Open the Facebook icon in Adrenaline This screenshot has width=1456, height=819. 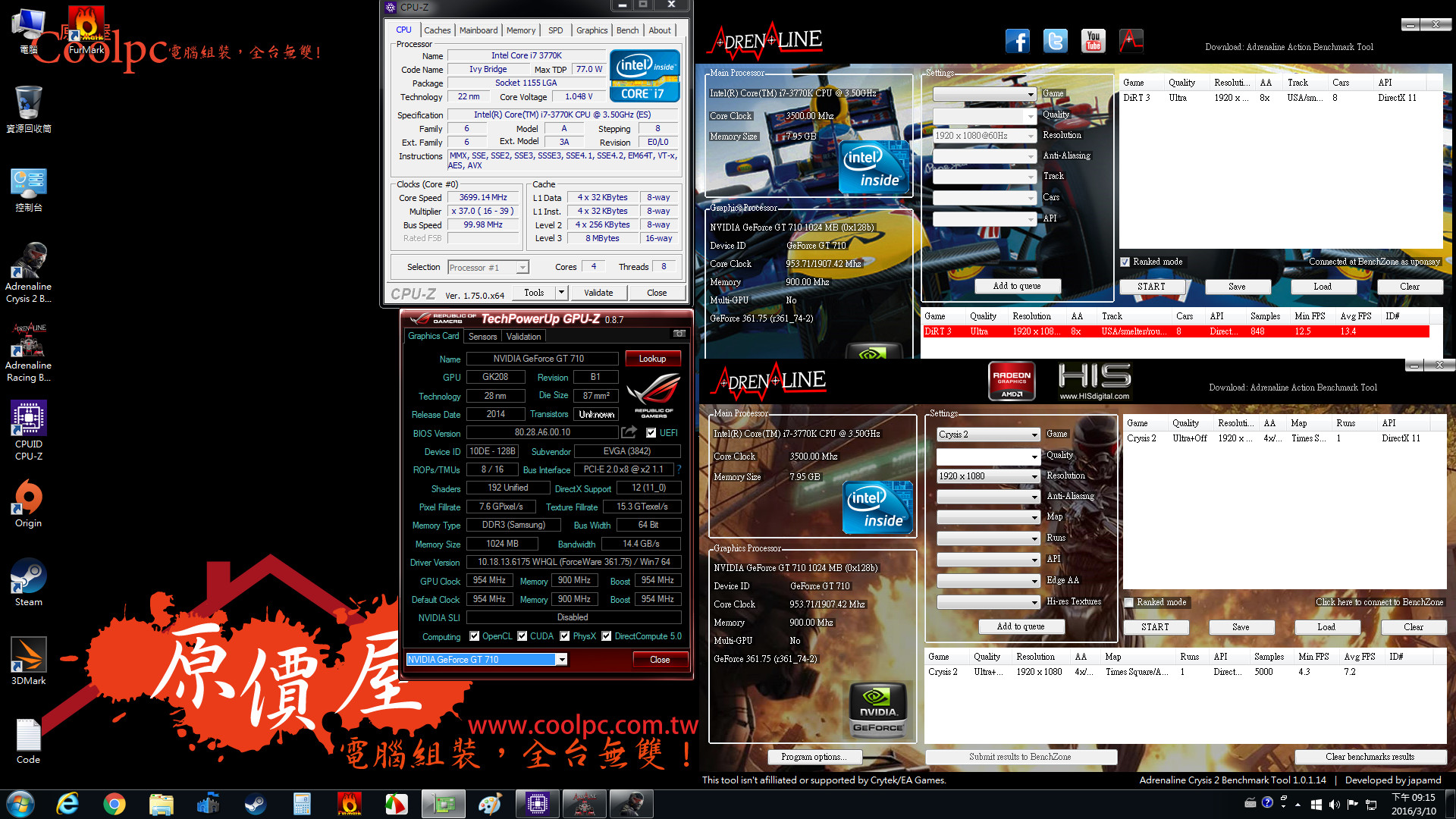pyautogui.click(x=1018, y=41)
